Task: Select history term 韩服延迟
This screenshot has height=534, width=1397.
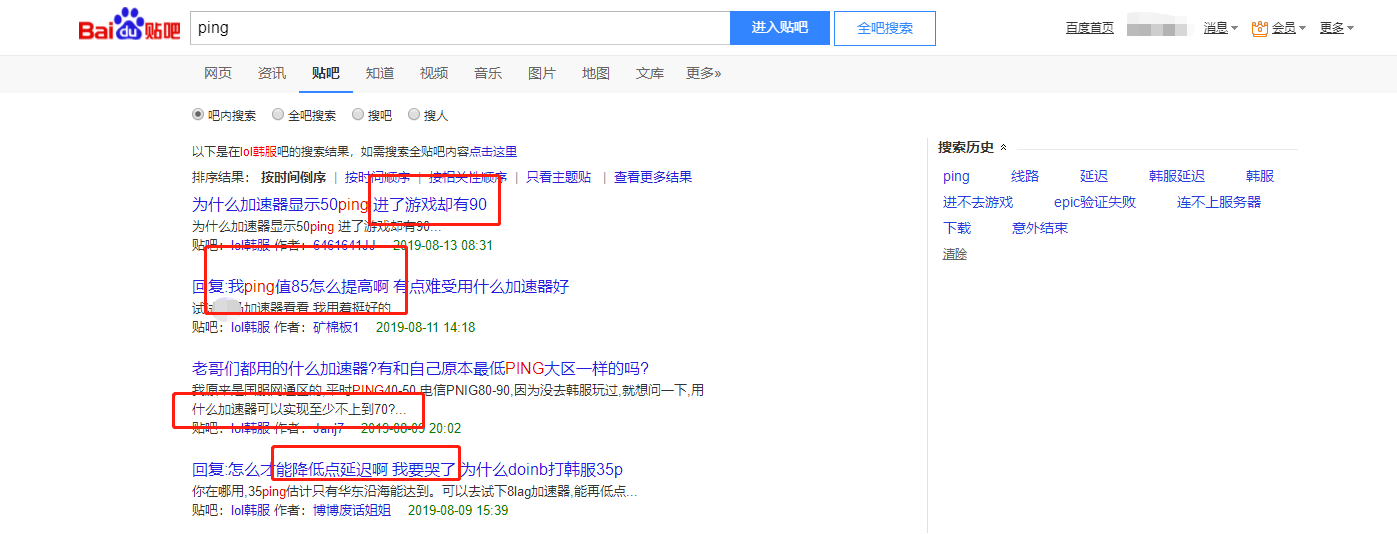Action: tap(1177, 176)
